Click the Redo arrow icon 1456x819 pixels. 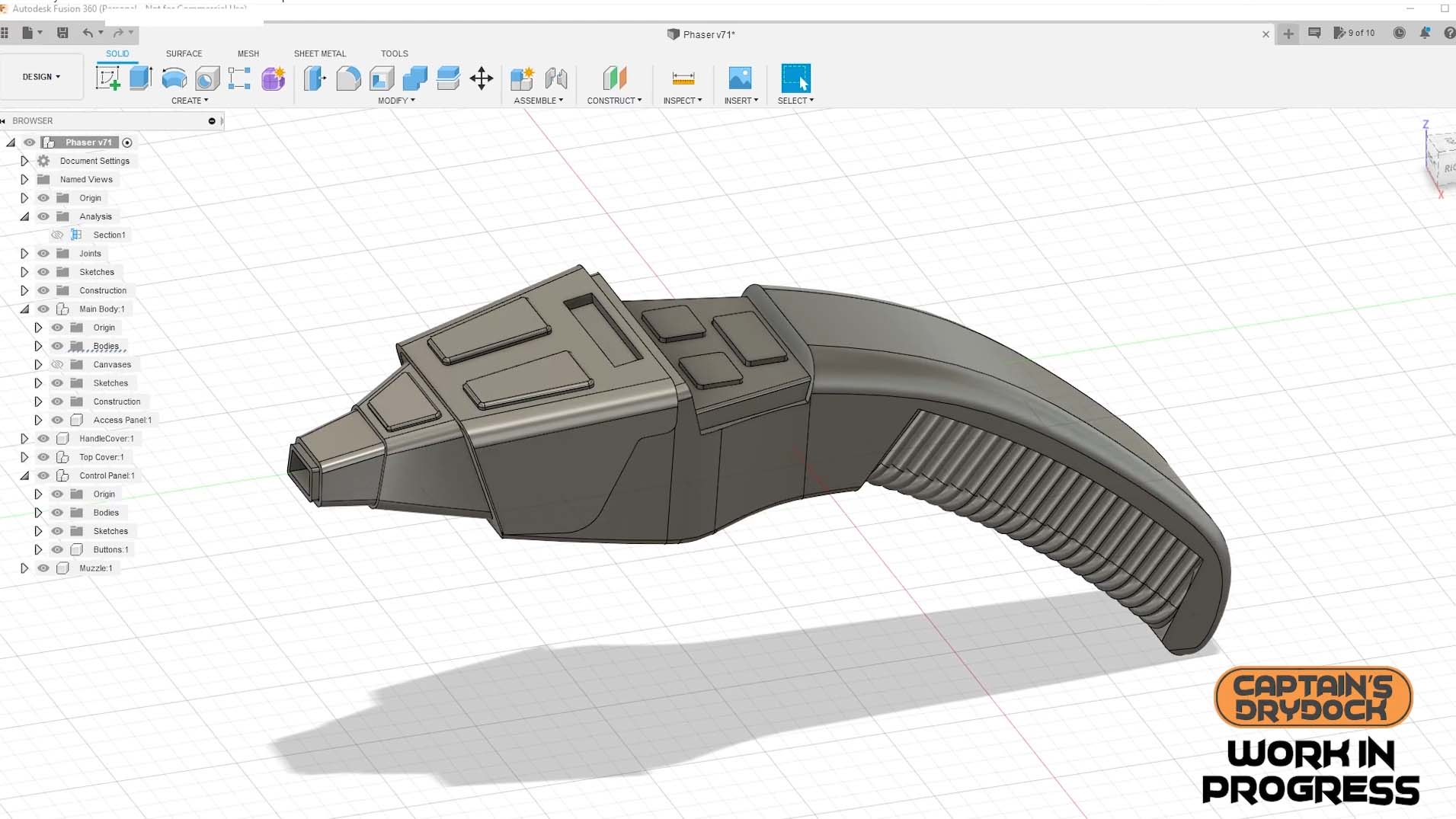(x=118, y=33)
